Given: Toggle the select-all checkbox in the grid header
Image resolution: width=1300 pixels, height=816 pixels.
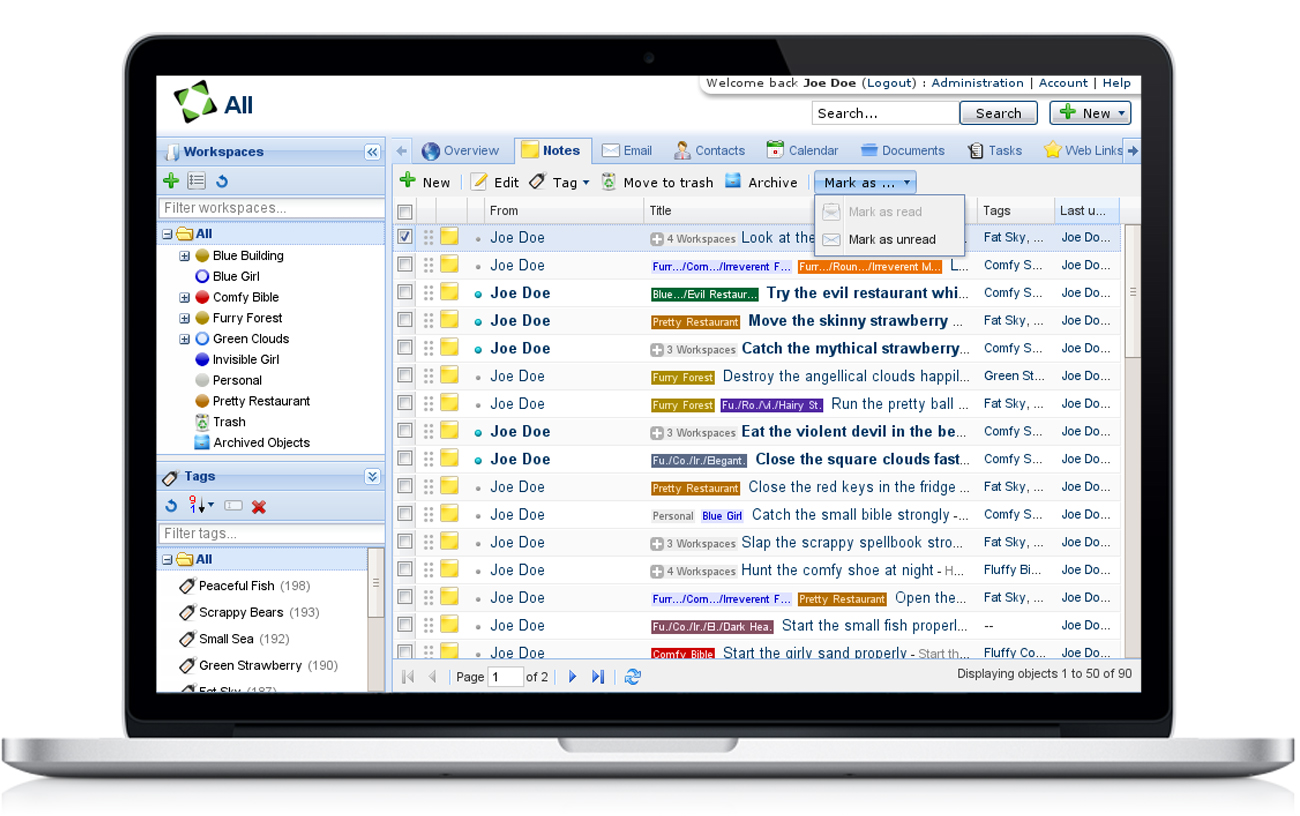Looking at the screenshot, I should [x=405, y=212].
